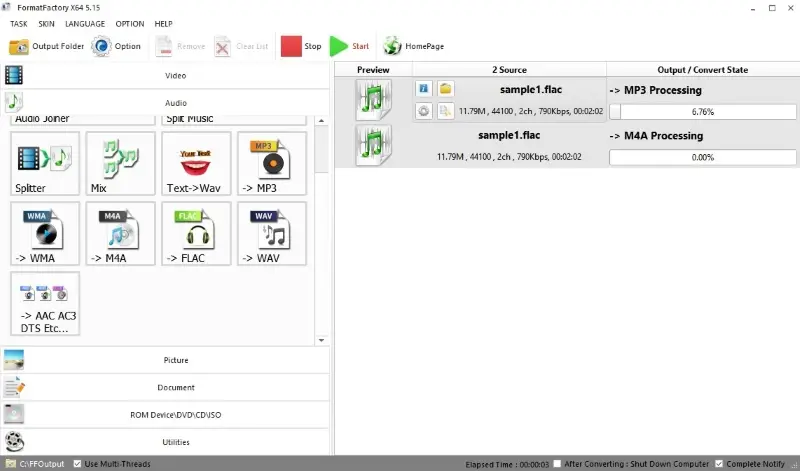Select the Splitter audio tool

(x=45, y=163)
